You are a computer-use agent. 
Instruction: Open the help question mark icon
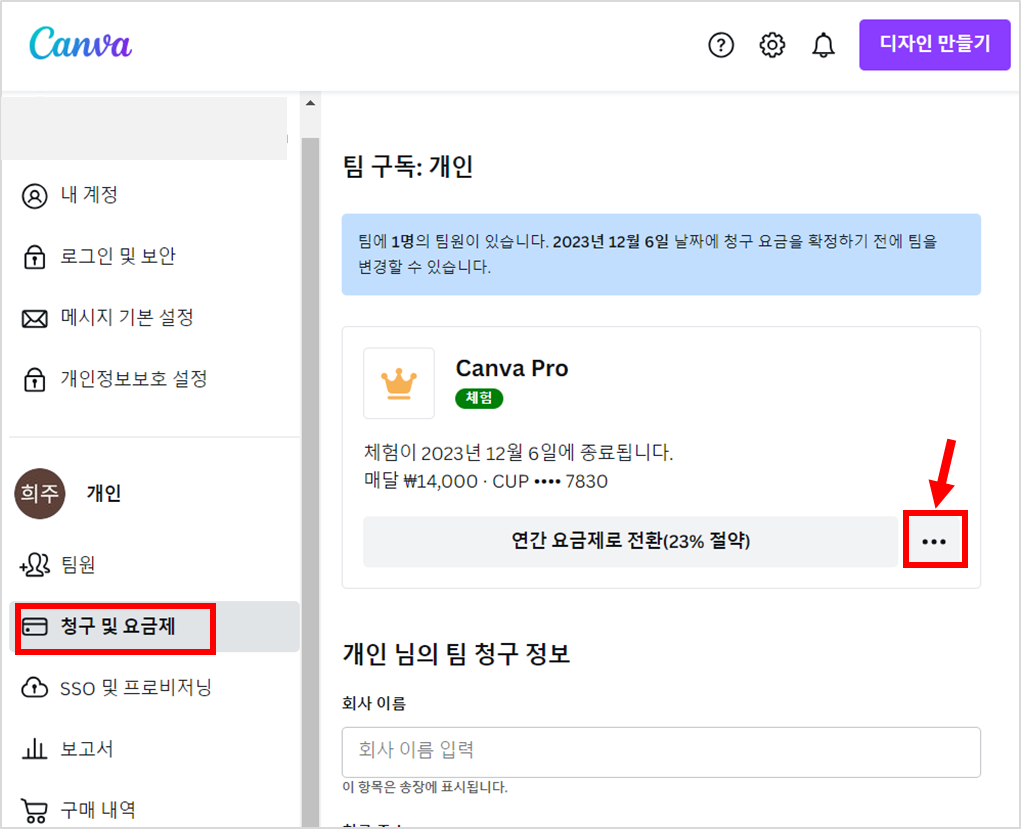pos(721,45)
